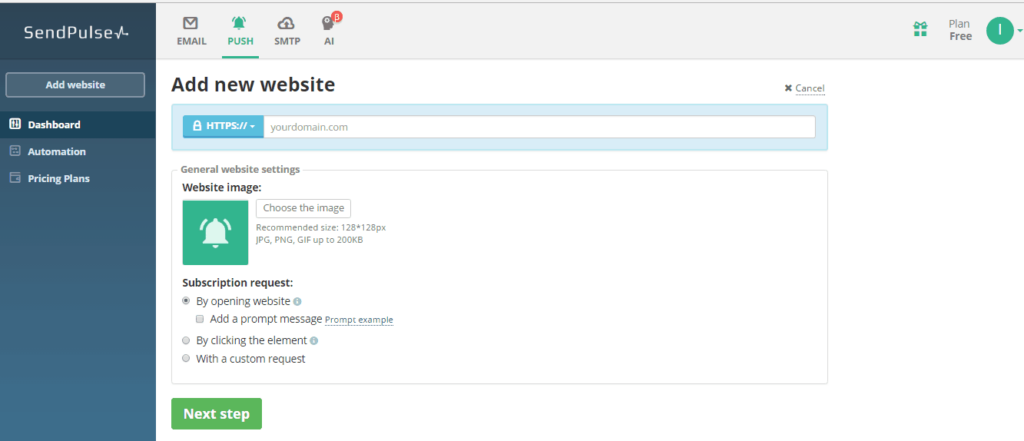This screenshot has height=441, width=1024.
Task: Switch to the SMTP service tab
Action: click(287, 31)
